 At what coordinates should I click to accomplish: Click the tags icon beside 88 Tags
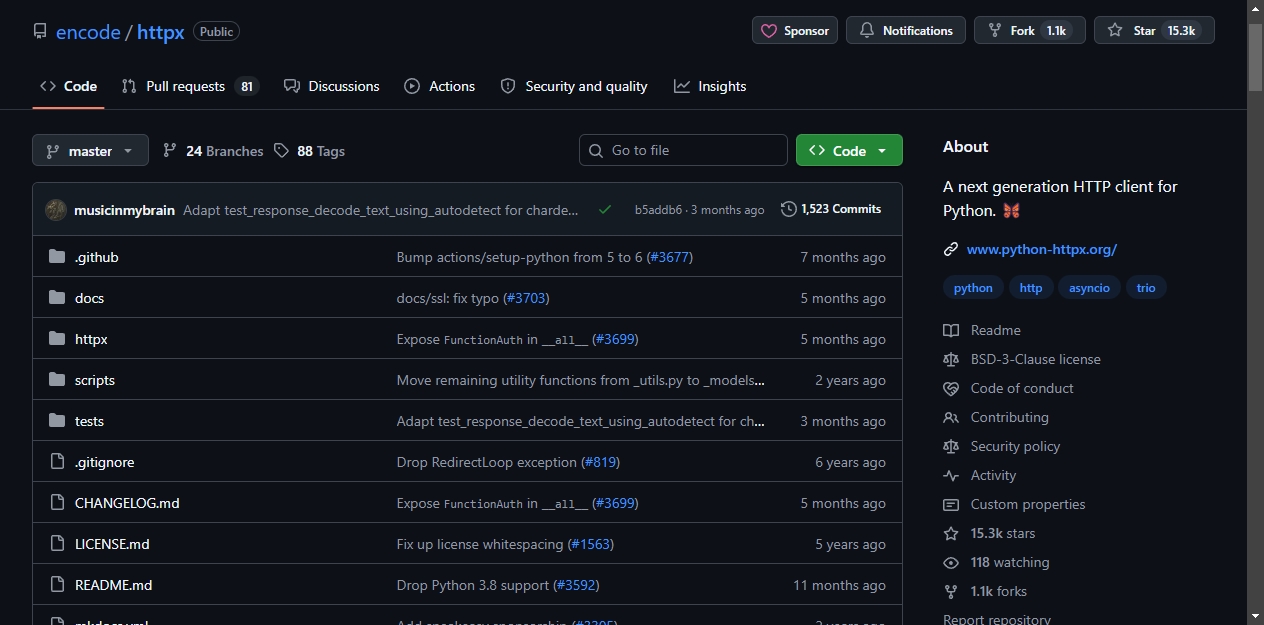coord(281,150)
